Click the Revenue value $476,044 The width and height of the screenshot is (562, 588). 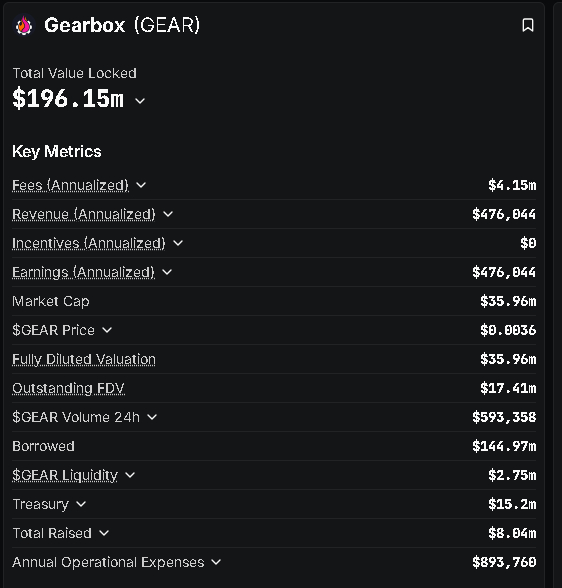point(504,214)
